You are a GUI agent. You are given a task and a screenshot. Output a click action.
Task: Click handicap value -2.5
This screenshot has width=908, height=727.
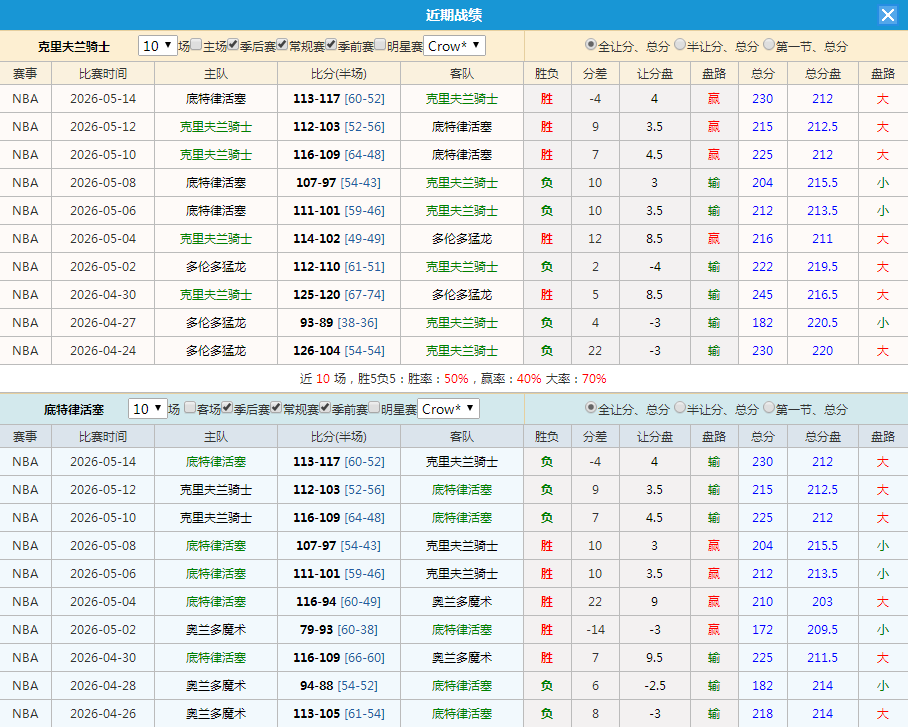pyautogui.click(x=654, y=686)
